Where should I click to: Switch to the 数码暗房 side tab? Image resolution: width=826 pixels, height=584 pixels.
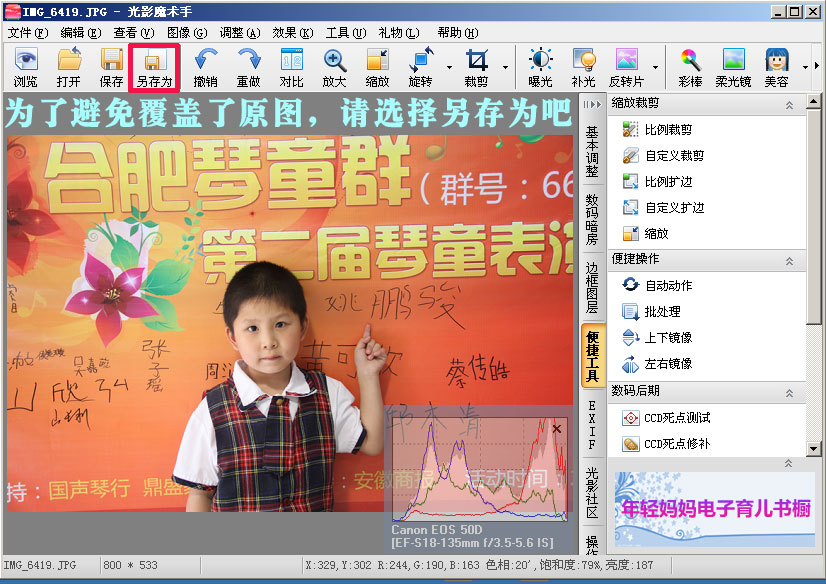[x=592, y=220]
